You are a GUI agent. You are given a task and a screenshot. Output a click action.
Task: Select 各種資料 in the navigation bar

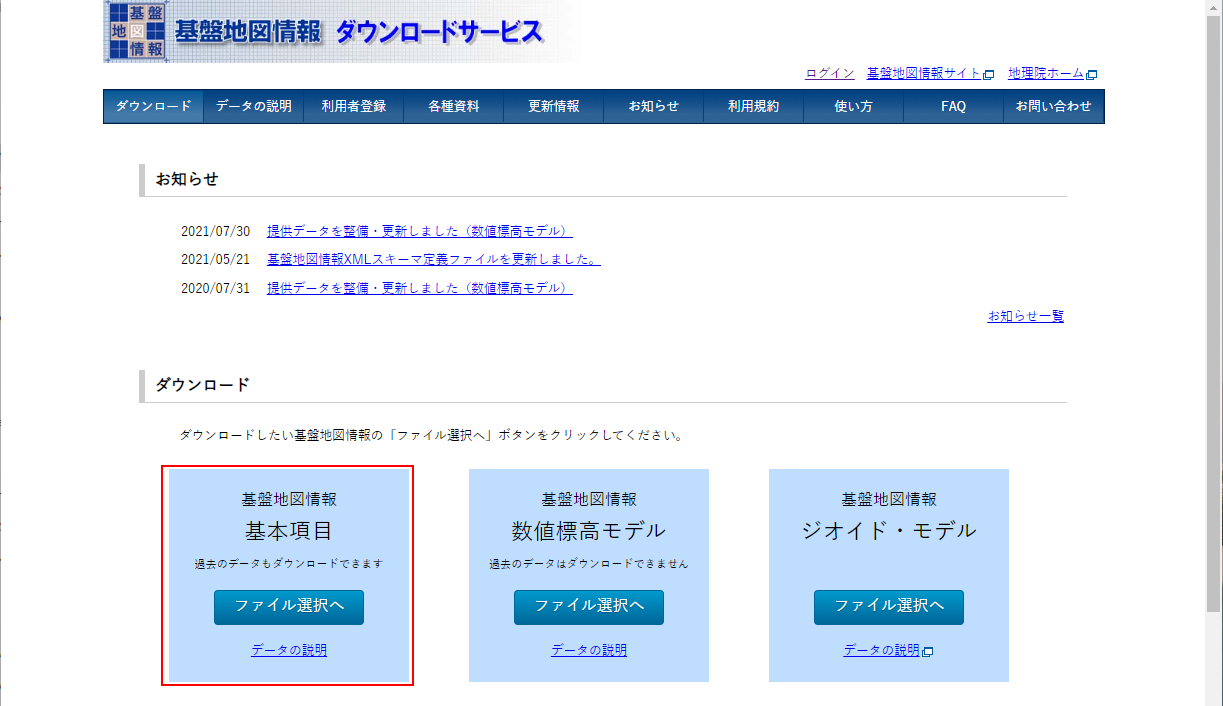point(454,107)
